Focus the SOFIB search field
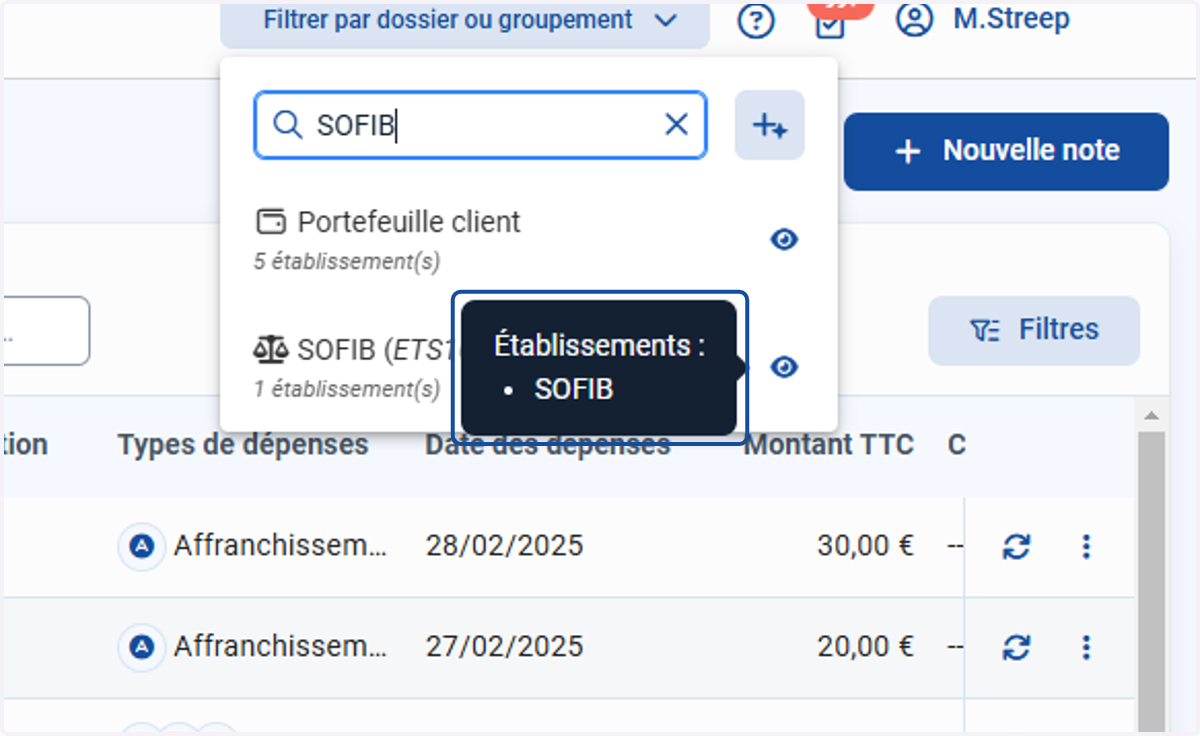 pos(480,125)
